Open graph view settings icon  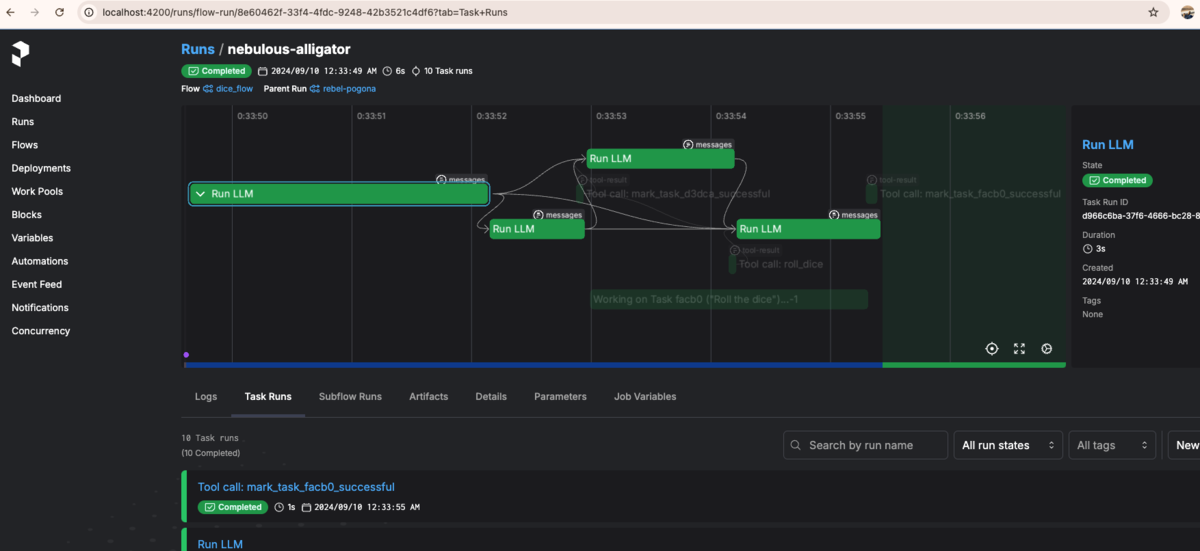pyautogui.click(x=1047, y=349)
